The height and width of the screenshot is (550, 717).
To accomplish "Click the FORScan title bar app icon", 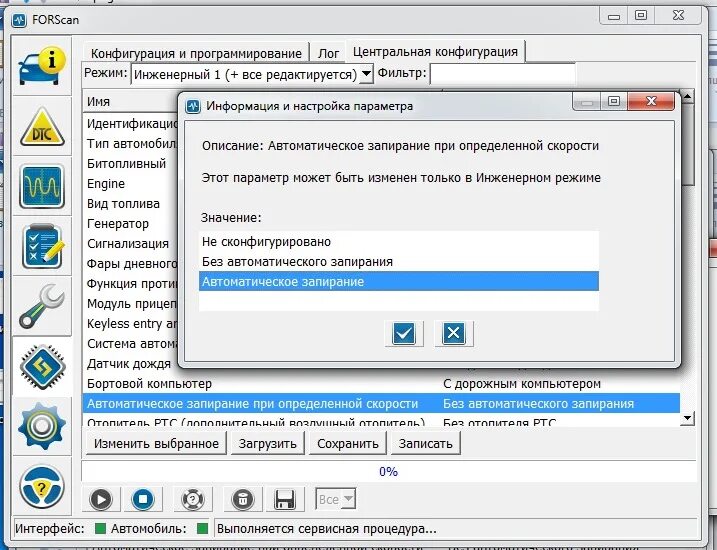I will click(x=19, y=20).
